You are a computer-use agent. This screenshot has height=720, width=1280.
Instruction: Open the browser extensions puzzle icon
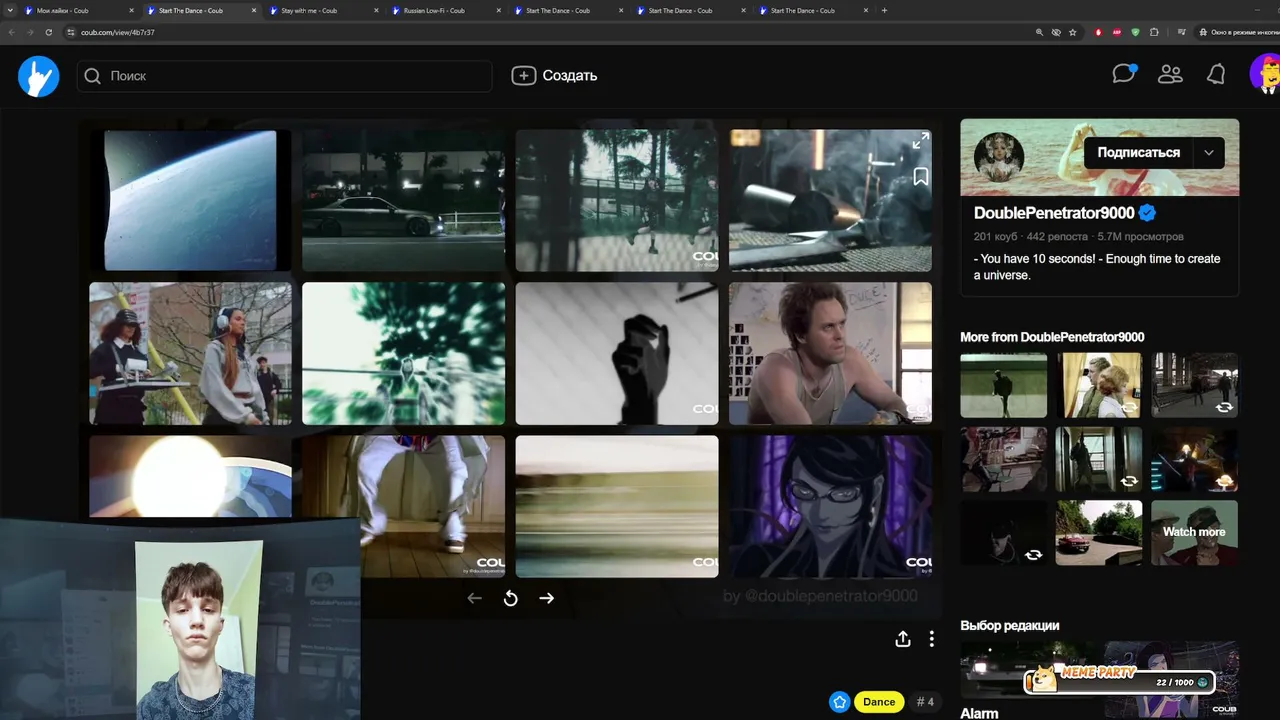click(1154, 32)
